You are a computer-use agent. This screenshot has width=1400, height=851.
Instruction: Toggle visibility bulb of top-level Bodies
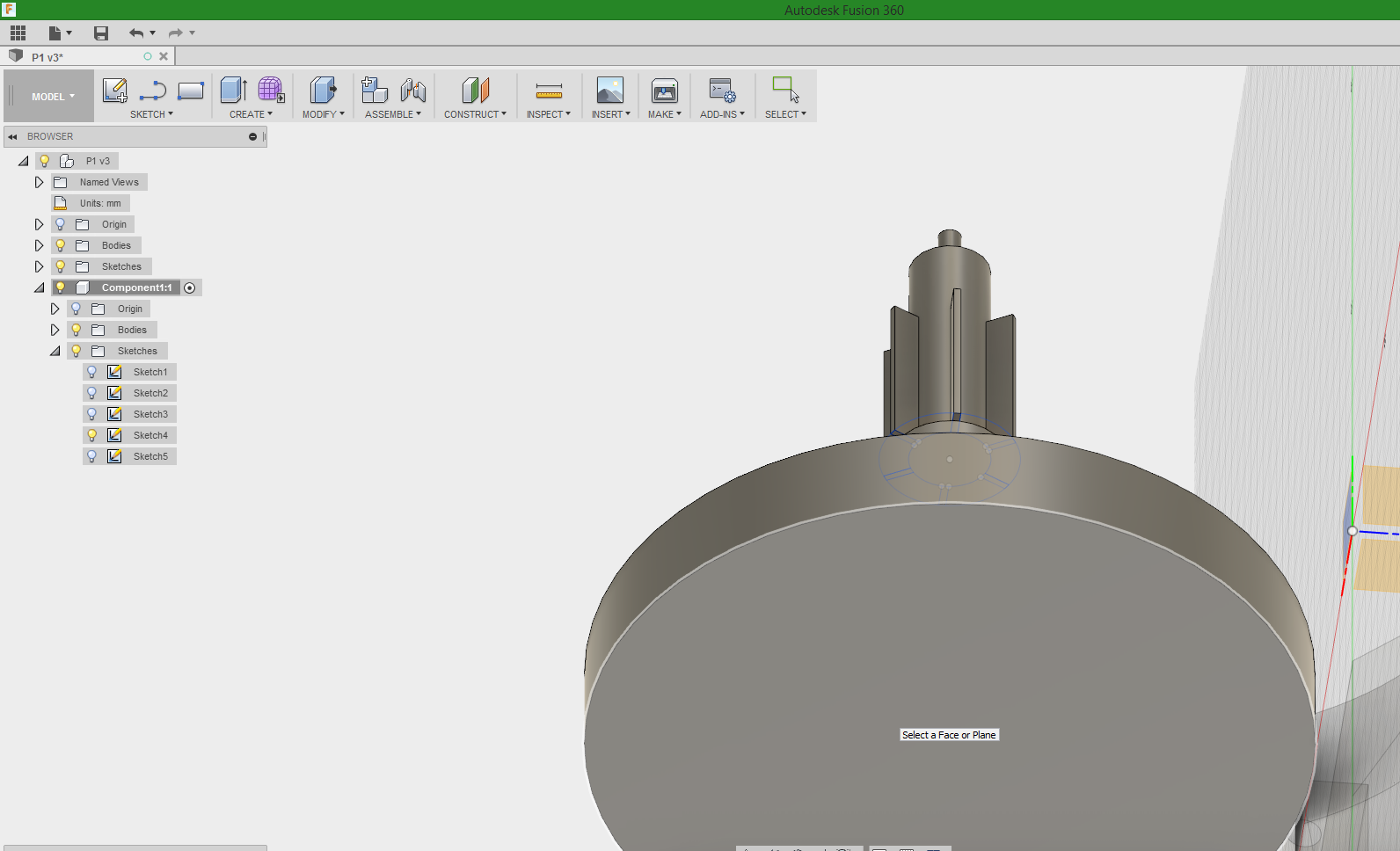[x=61, y=245]
